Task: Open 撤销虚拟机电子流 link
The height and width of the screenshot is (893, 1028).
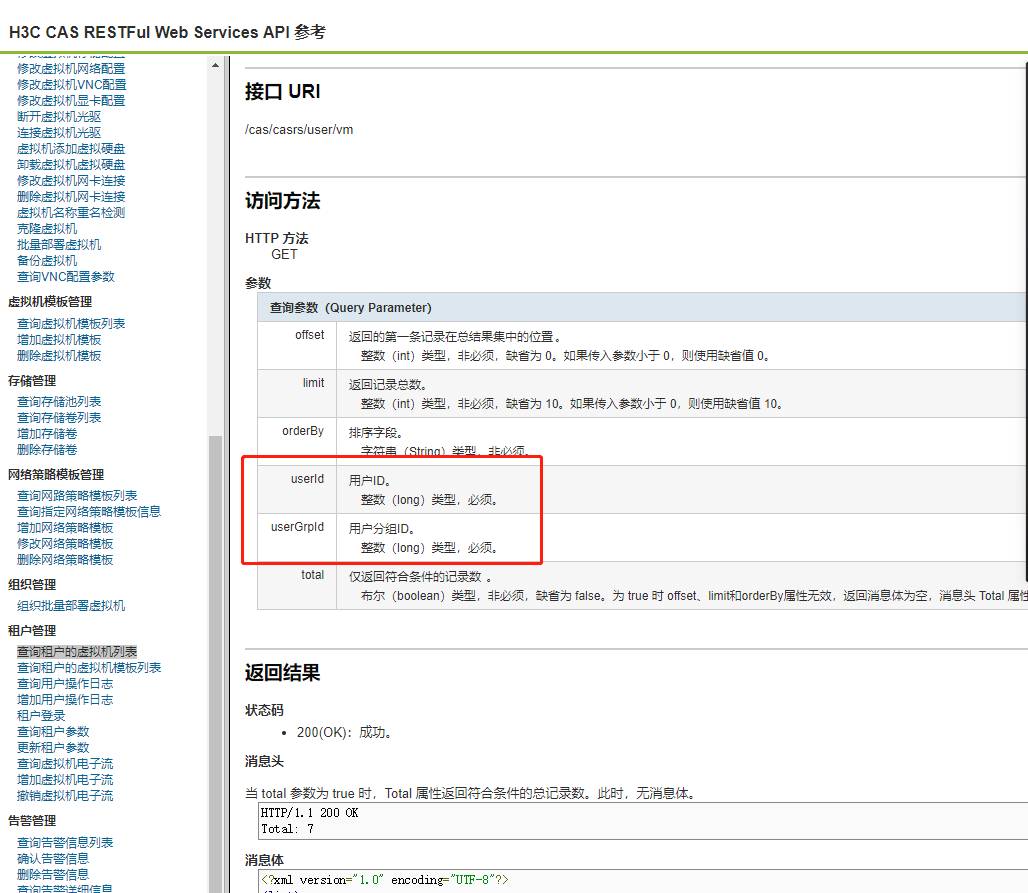Action: point(65,796)
